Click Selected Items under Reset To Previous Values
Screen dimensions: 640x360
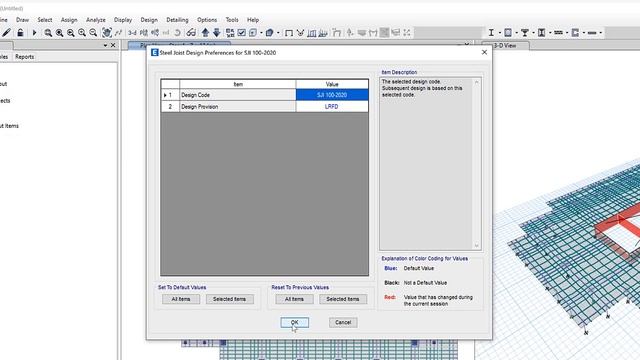click(343, 299)
